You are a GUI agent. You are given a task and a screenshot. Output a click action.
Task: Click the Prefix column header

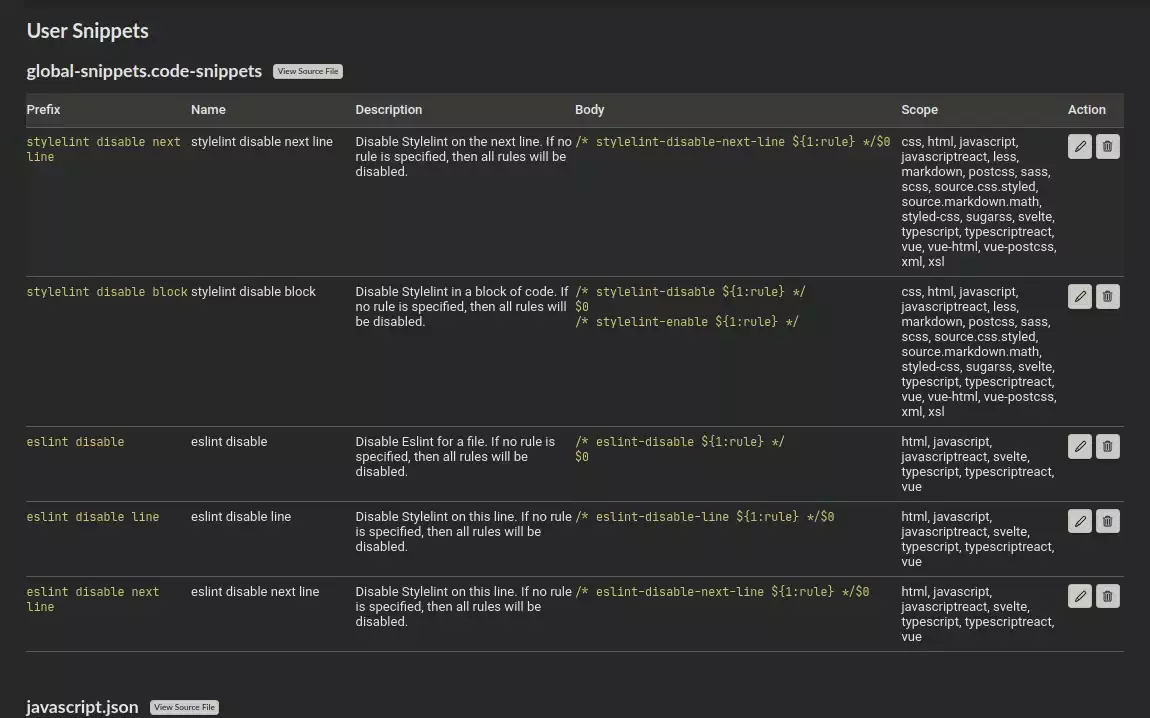click(x=43, y=109)
